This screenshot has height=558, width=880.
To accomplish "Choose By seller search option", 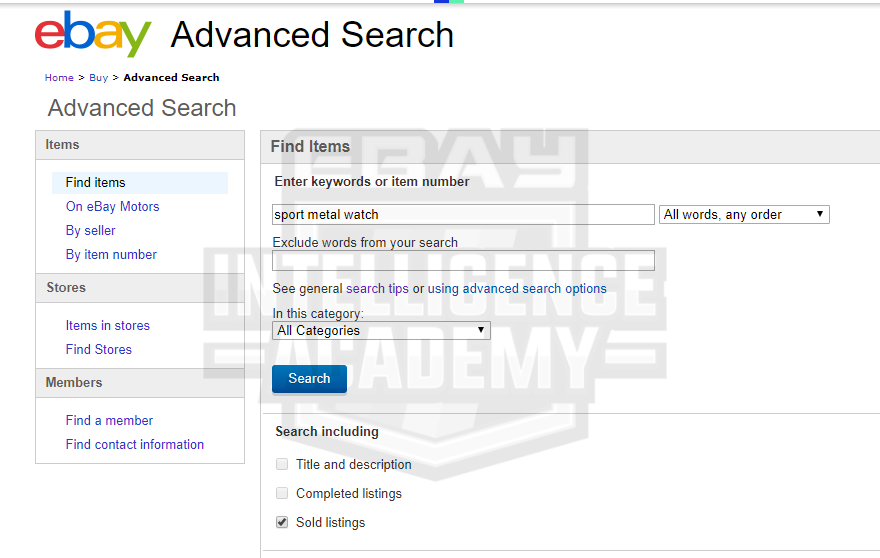I will pos(91,230).
